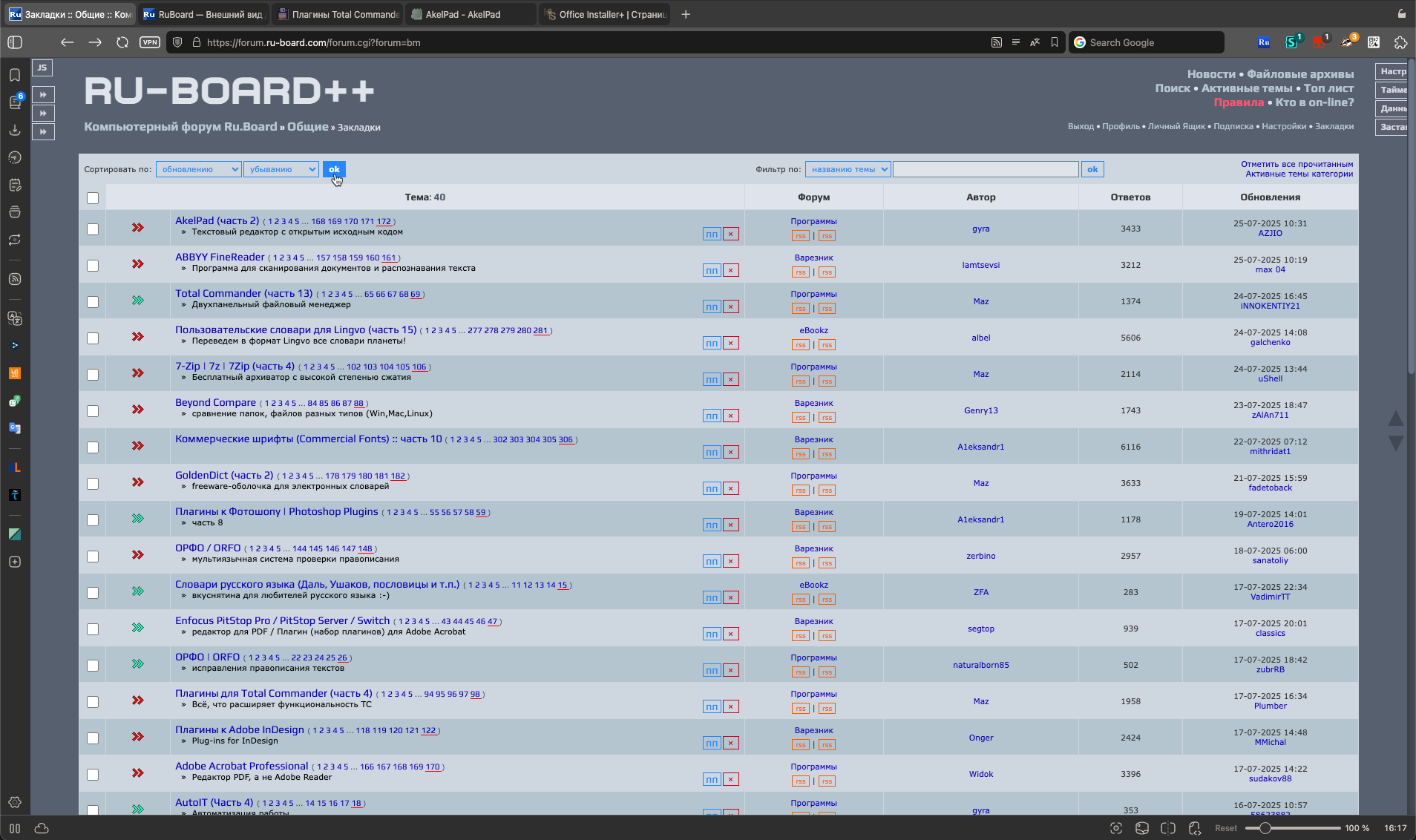Bookmark this page via address bar icon
The height and width of the screenshot is (840, 1416).
pyautogui.click(x=1055, y=42)
